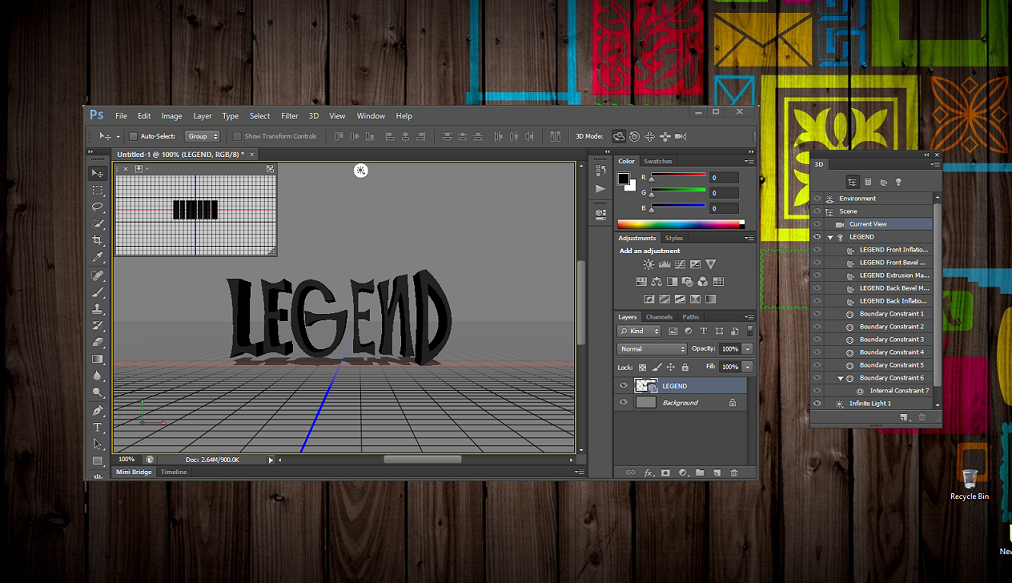Click the color spectrum ramp bar

(x=680, y=224)
